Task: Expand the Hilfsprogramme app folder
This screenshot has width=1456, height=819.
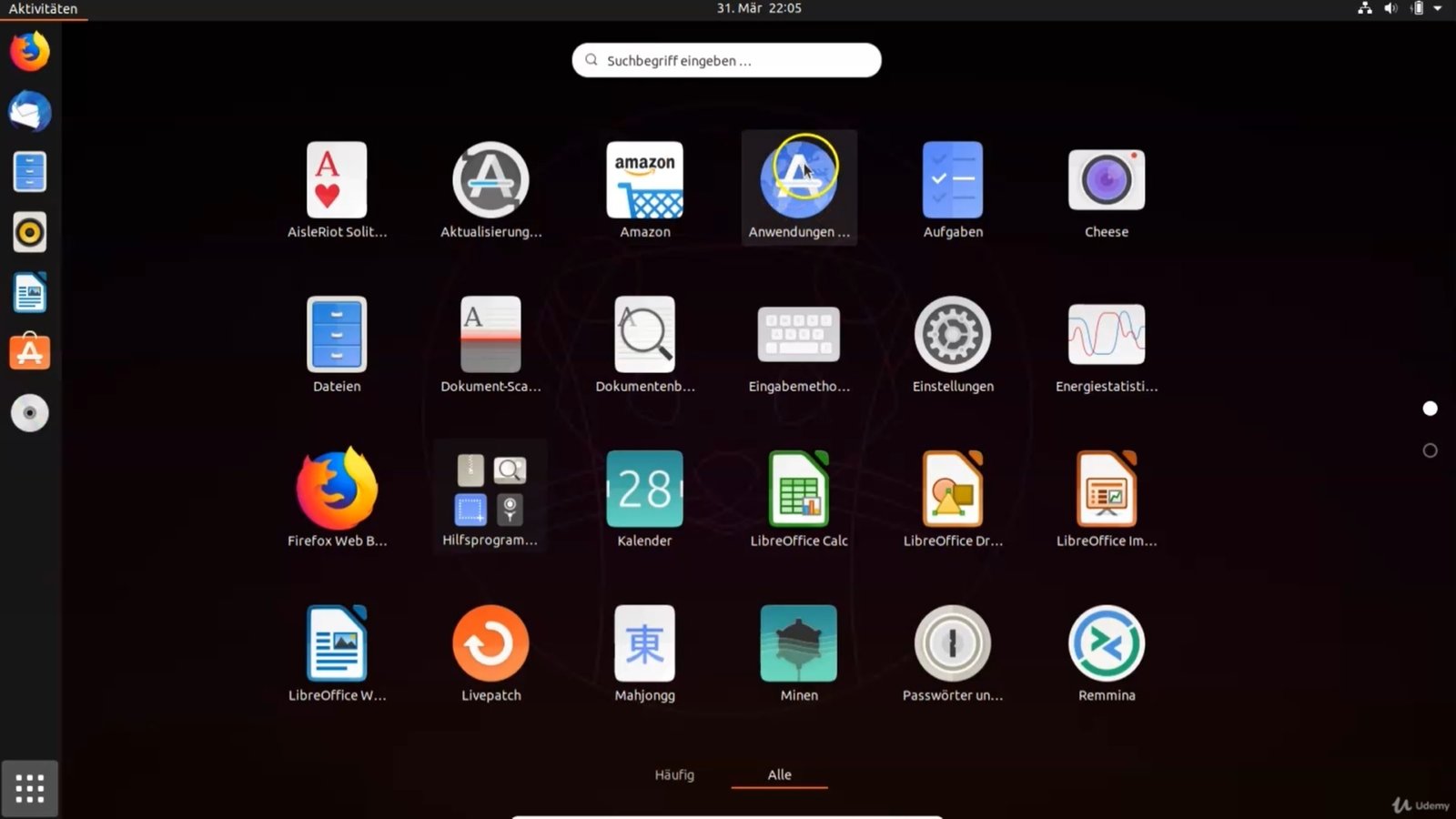Action: click(x=490, y=490)
